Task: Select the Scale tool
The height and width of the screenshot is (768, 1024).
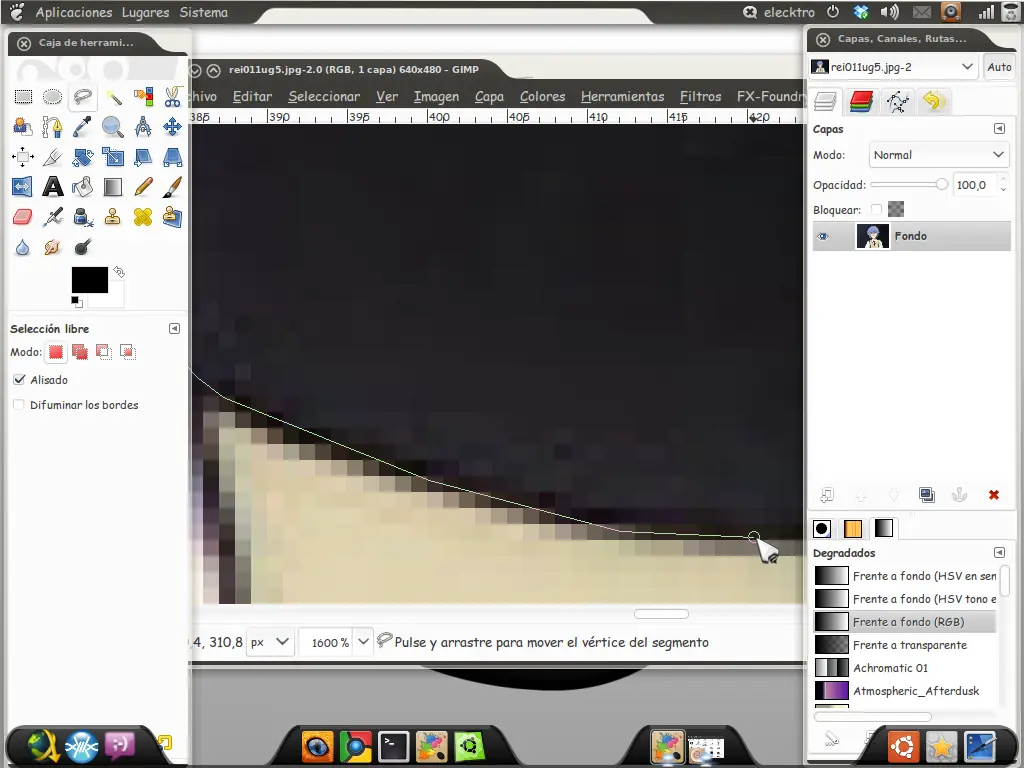Action: pyautogui.click(x=113, y=157)
